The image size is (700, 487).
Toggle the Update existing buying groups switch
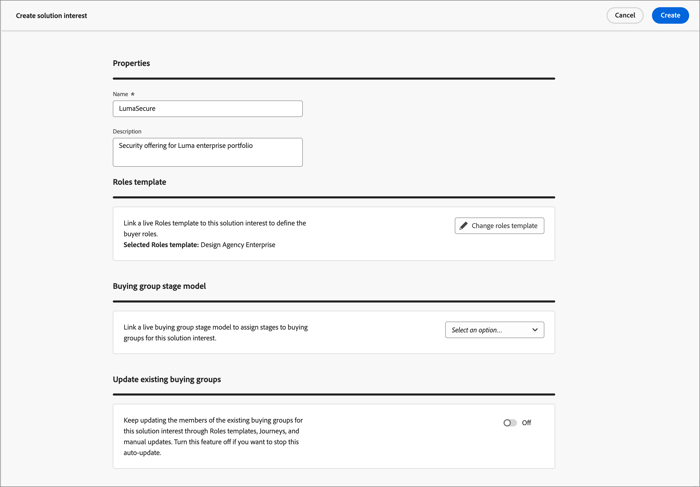tap(510, 423)
